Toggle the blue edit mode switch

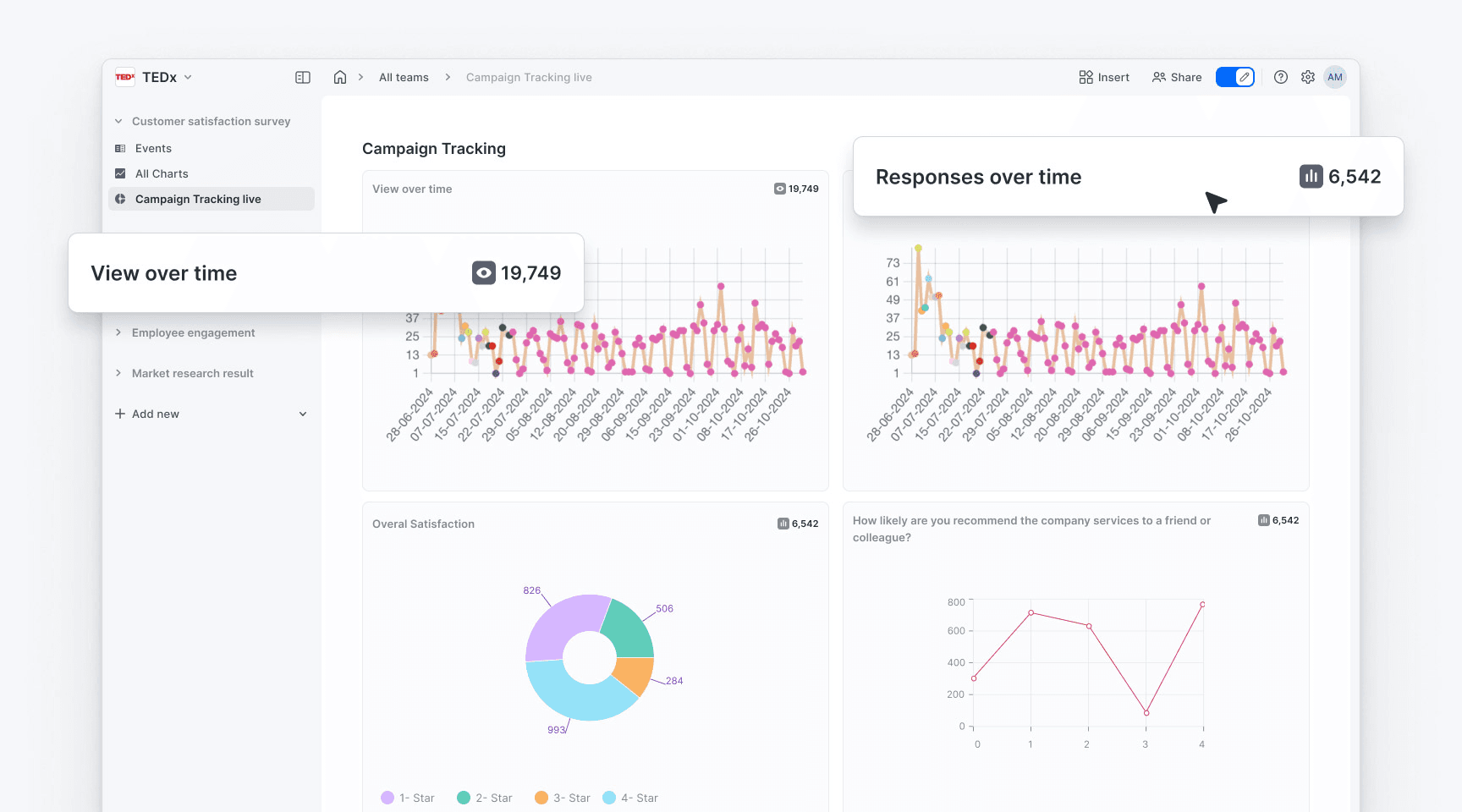[1235, 77]
